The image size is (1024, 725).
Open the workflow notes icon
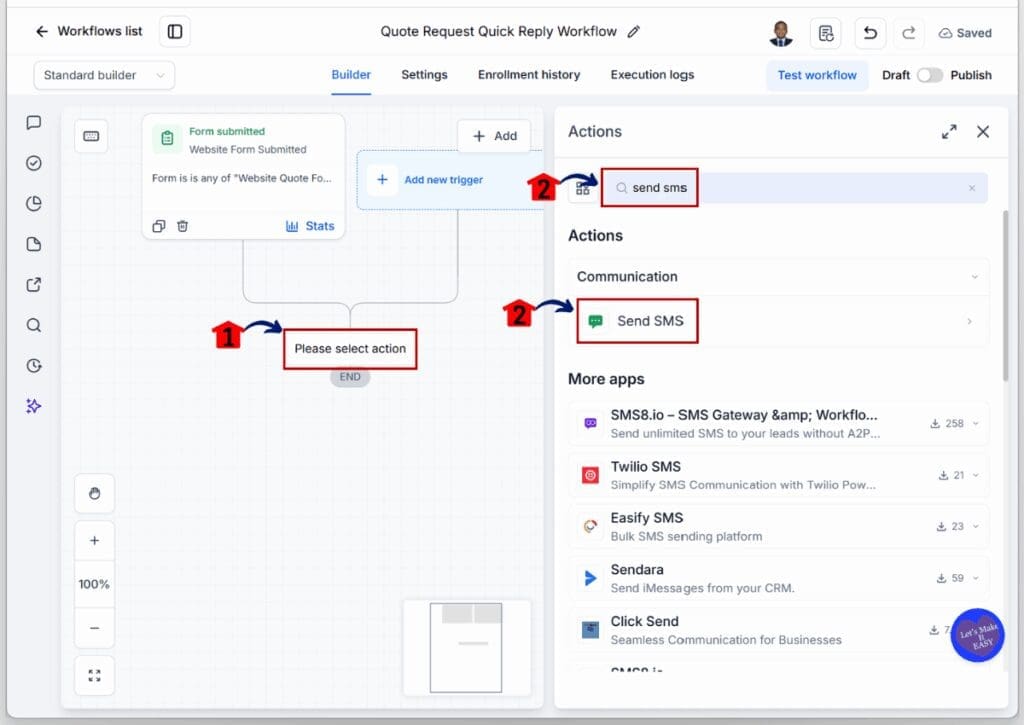pos(825,33)
